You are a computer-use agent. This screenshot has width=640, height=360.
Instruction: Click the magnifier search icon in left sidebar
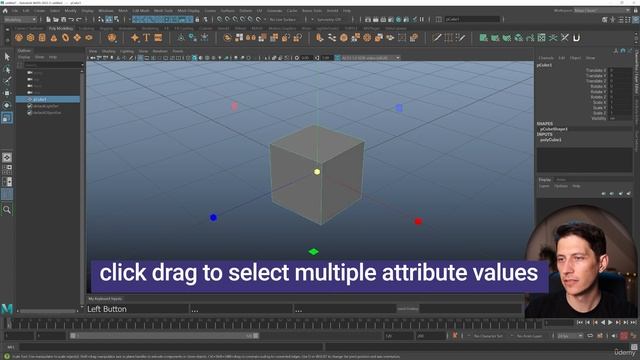7,210
